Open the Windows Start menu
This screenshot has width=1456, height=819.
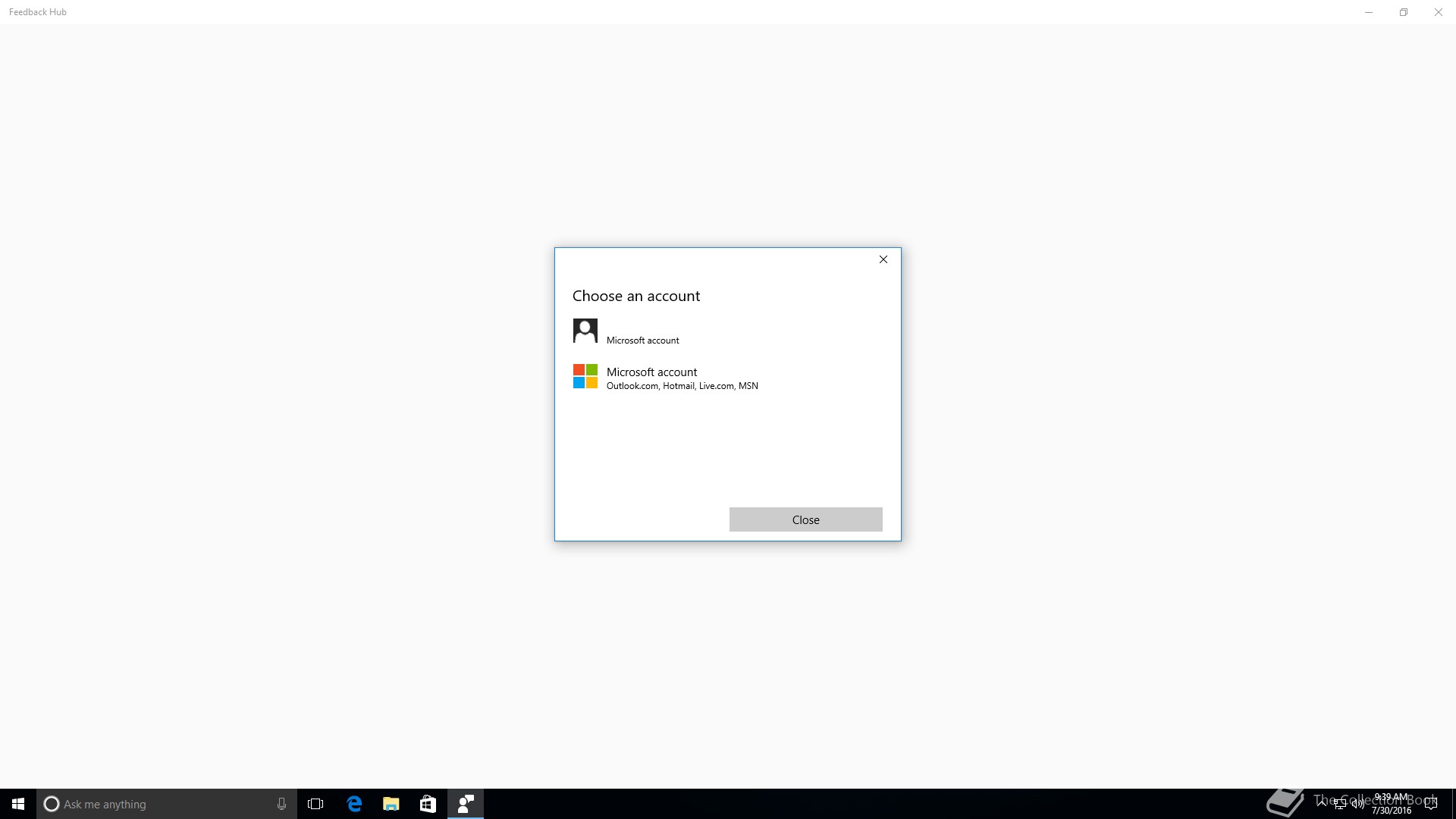(18, 804)
